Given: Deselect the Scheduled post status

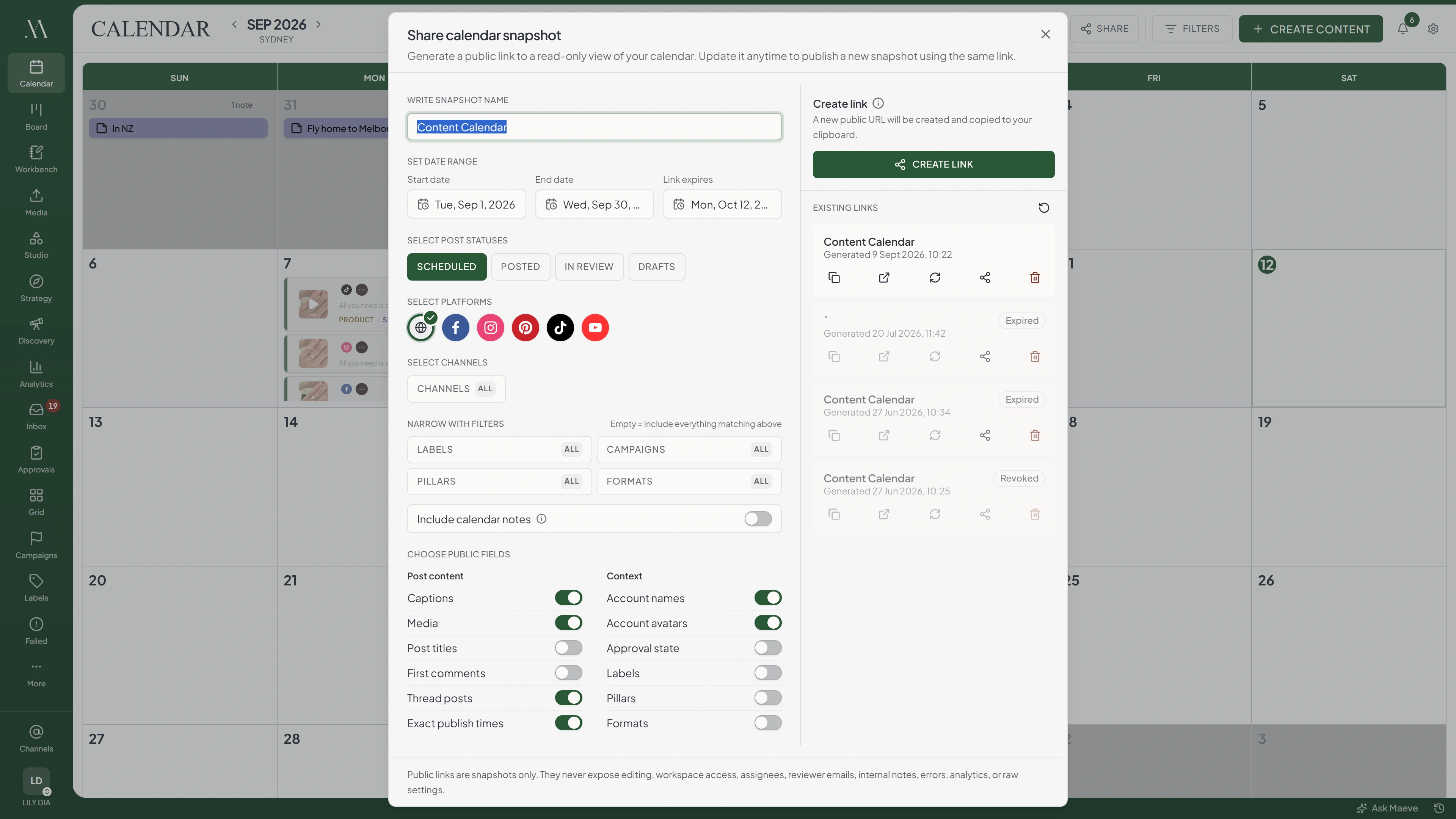Looking at the screenshot, I should (x=447, y=267).
